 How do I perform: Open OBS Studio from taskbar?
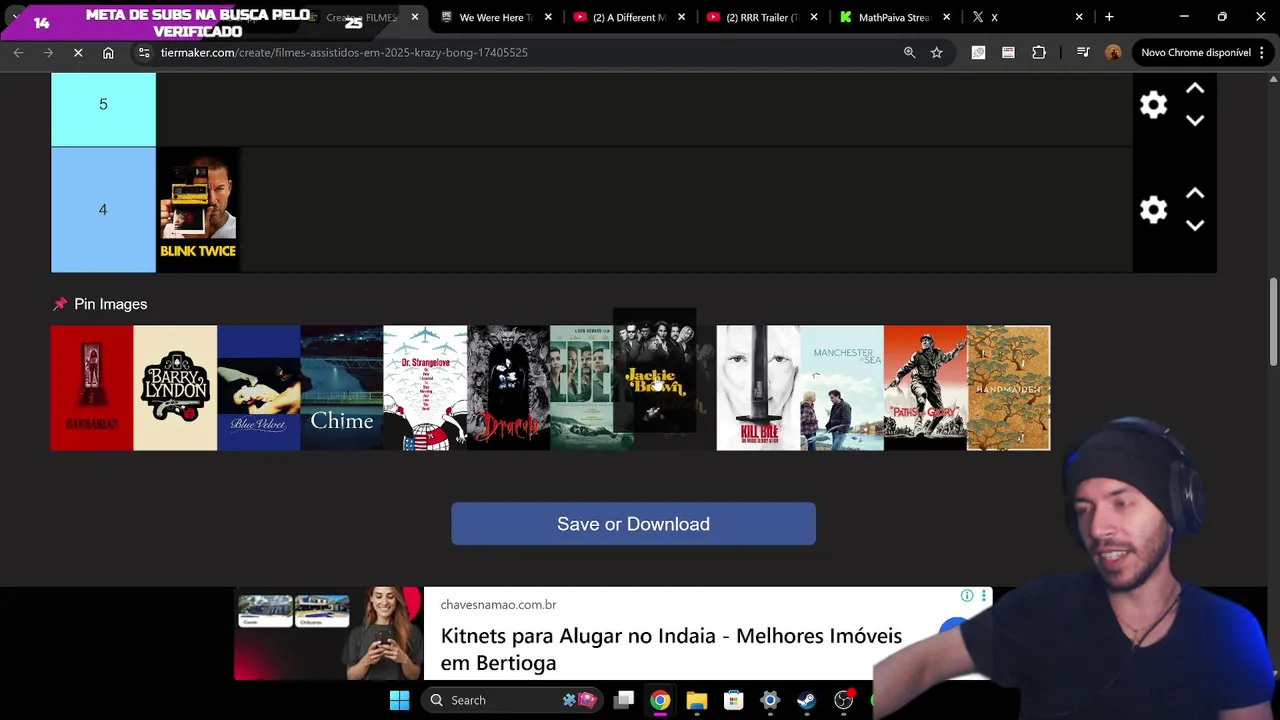click(844, 700)
